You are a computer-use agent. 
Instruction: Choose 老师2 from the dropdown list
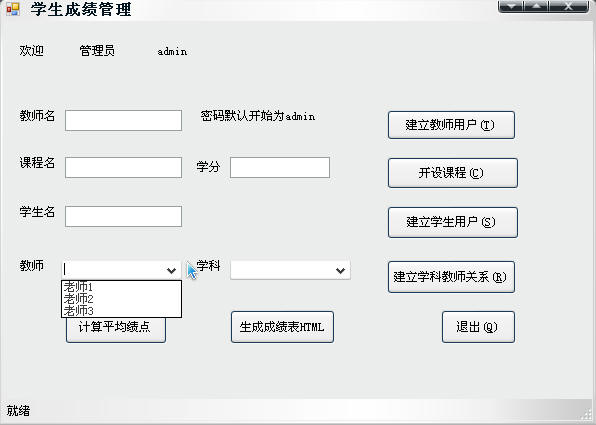point(121,299)
